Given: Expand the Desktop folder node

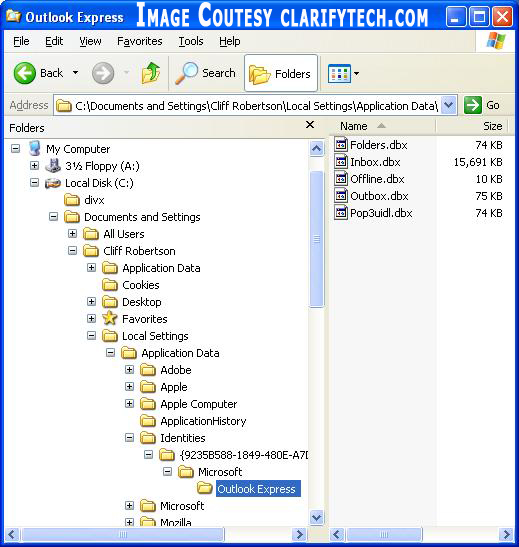Looking at the screenshot, I should coord(91,301).
